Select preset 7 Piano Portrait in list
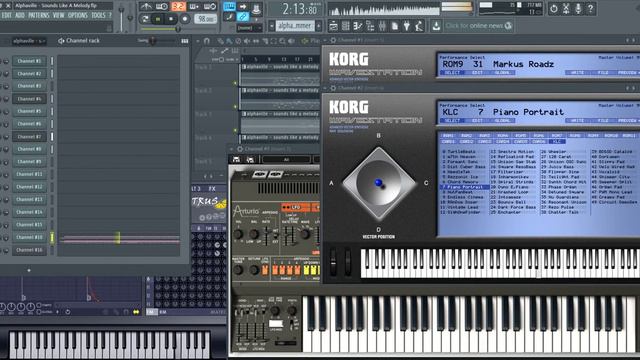640x360 pixels. point(465,187)
